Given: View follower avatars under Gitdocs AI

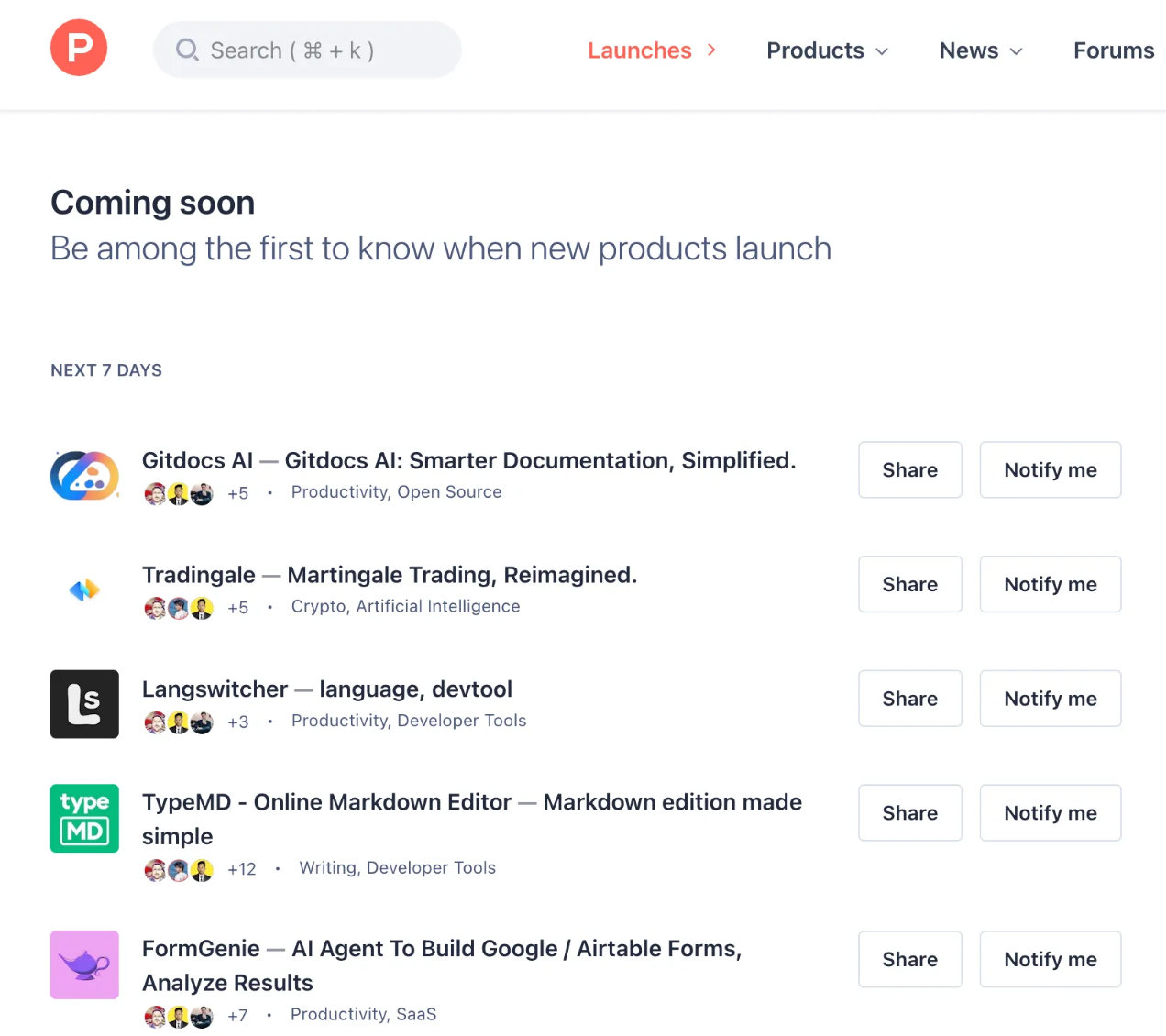Looking at the screenshot, I should tap(179, 493).
